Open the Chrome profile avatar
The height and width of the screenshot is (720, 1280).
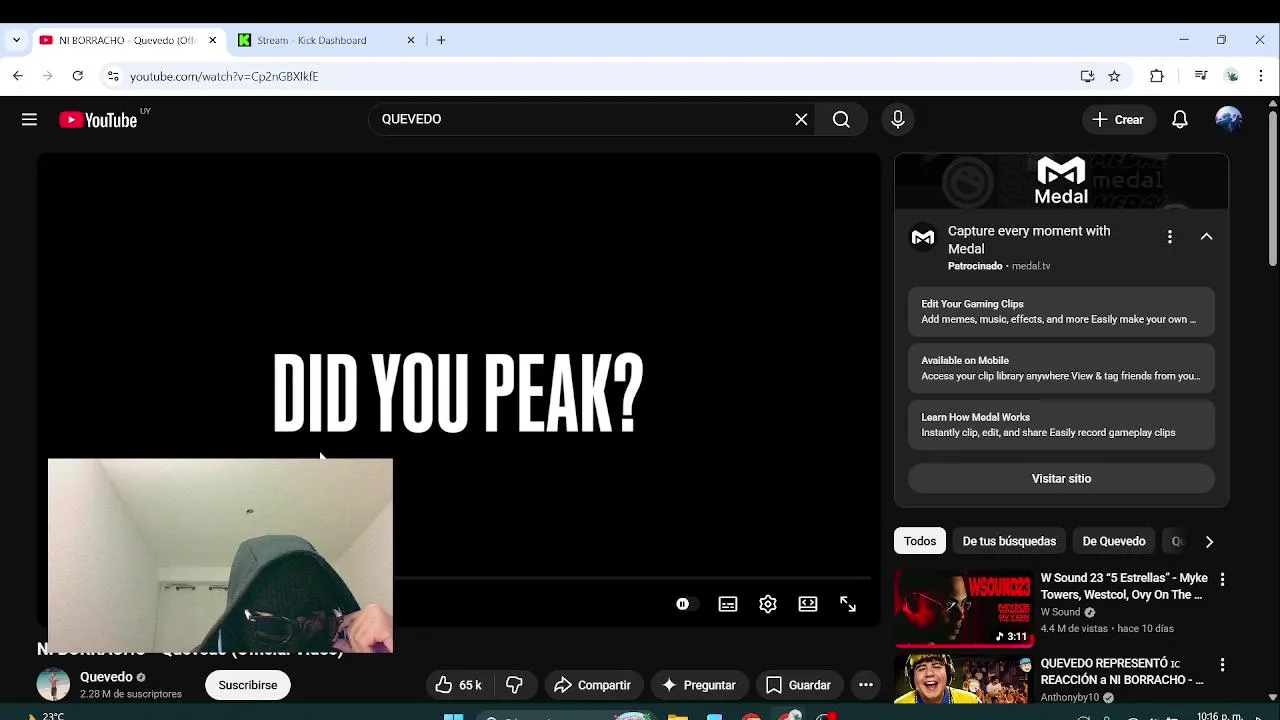[1232, 76]
